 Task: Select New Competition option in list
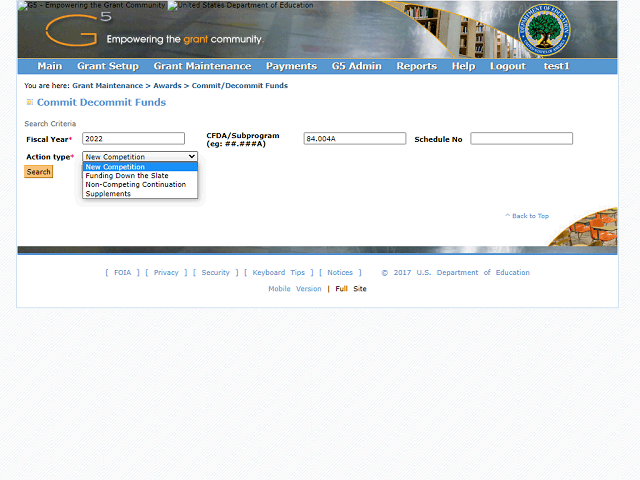pyautogui.click(x=140, y=167)
